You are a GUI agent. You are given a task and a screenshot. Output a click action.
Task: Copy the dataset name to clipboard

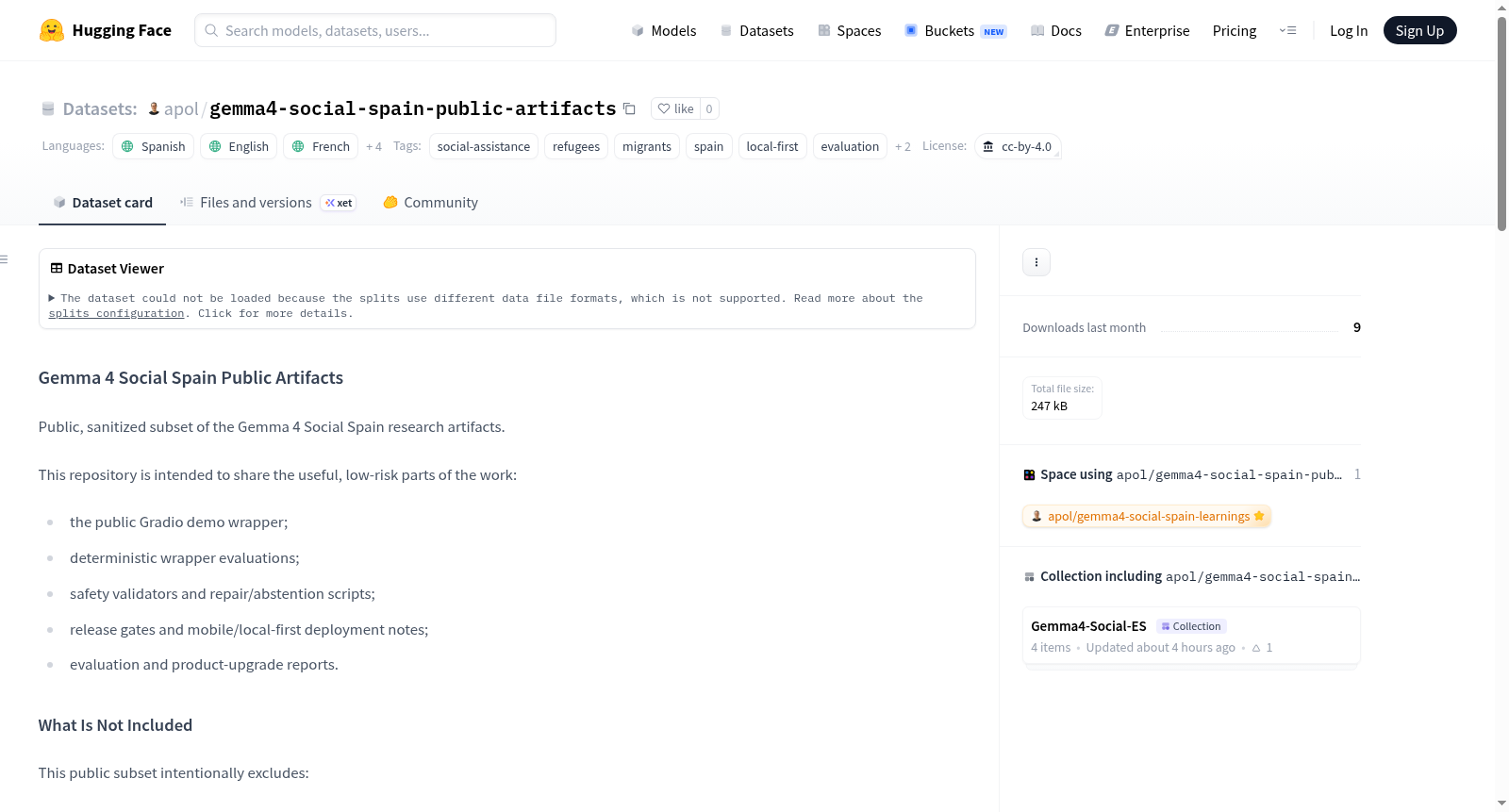pos(629,108)
